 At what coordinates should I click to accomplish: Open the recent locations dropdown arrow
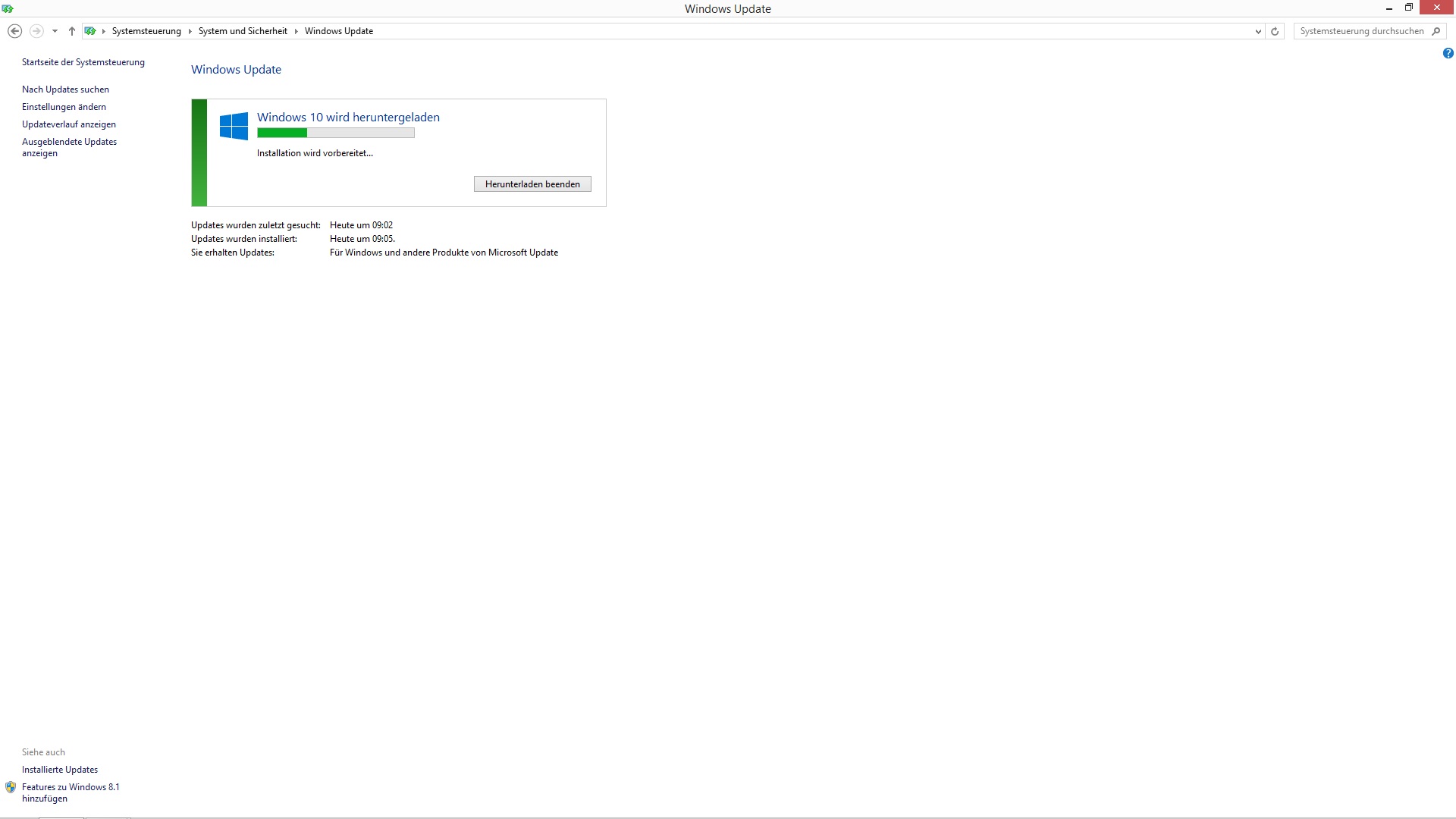pos(55,31)
